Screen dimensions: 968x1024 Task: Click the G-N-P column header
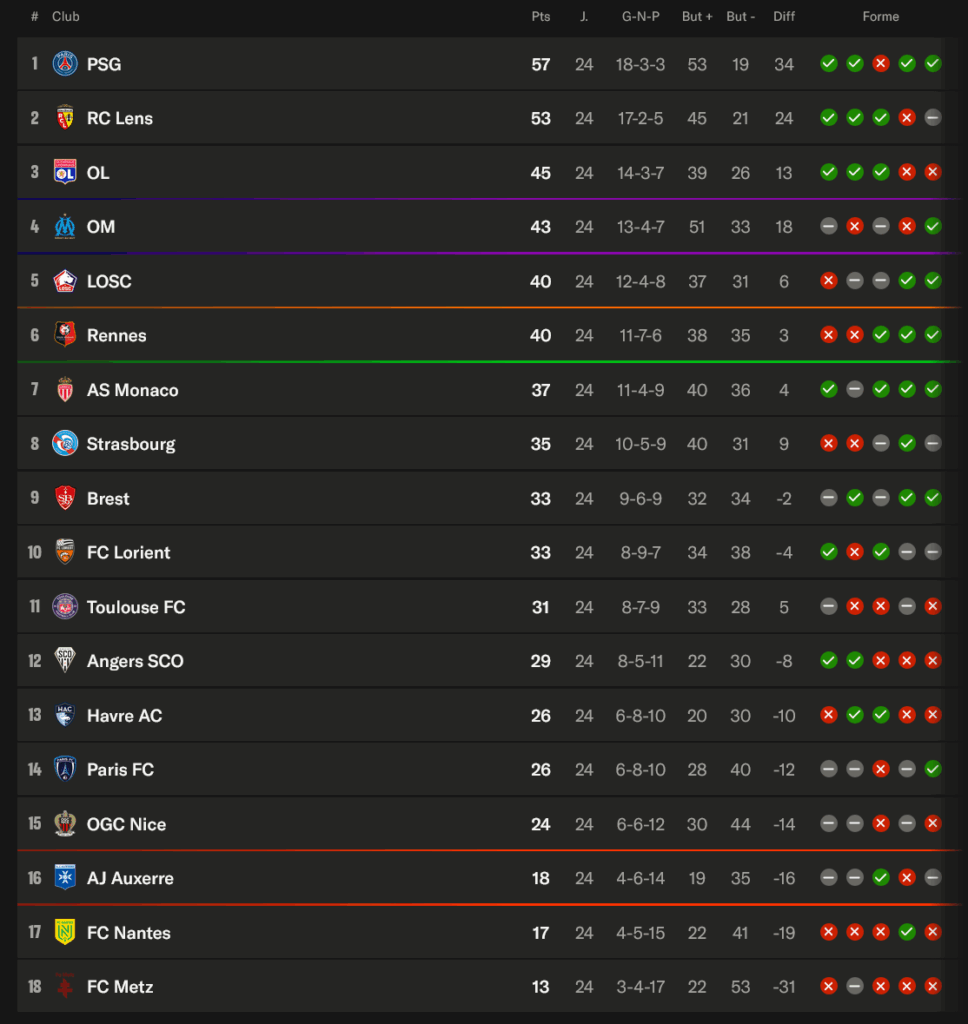point(641,17)
